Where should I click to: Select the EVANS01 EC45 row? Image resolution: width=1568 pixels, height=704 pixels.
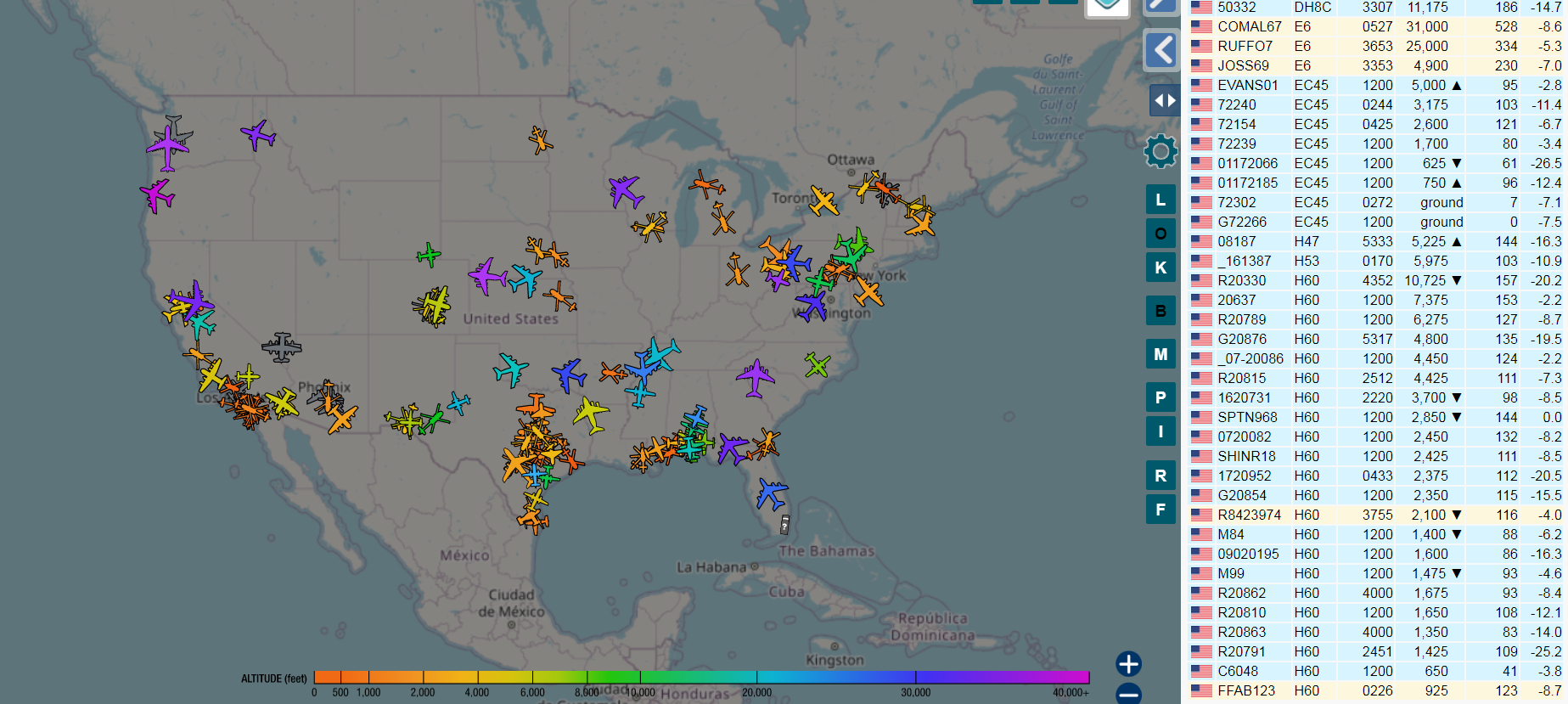pos(1375,85)
